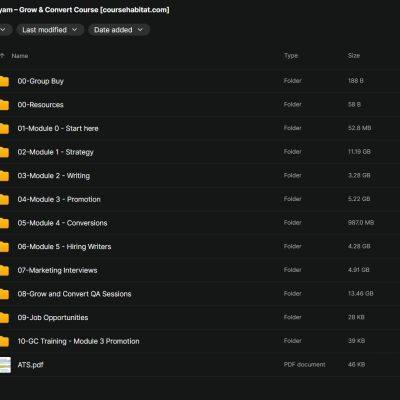Open the Last modified filter dropdown

click(x=50, y=30)
